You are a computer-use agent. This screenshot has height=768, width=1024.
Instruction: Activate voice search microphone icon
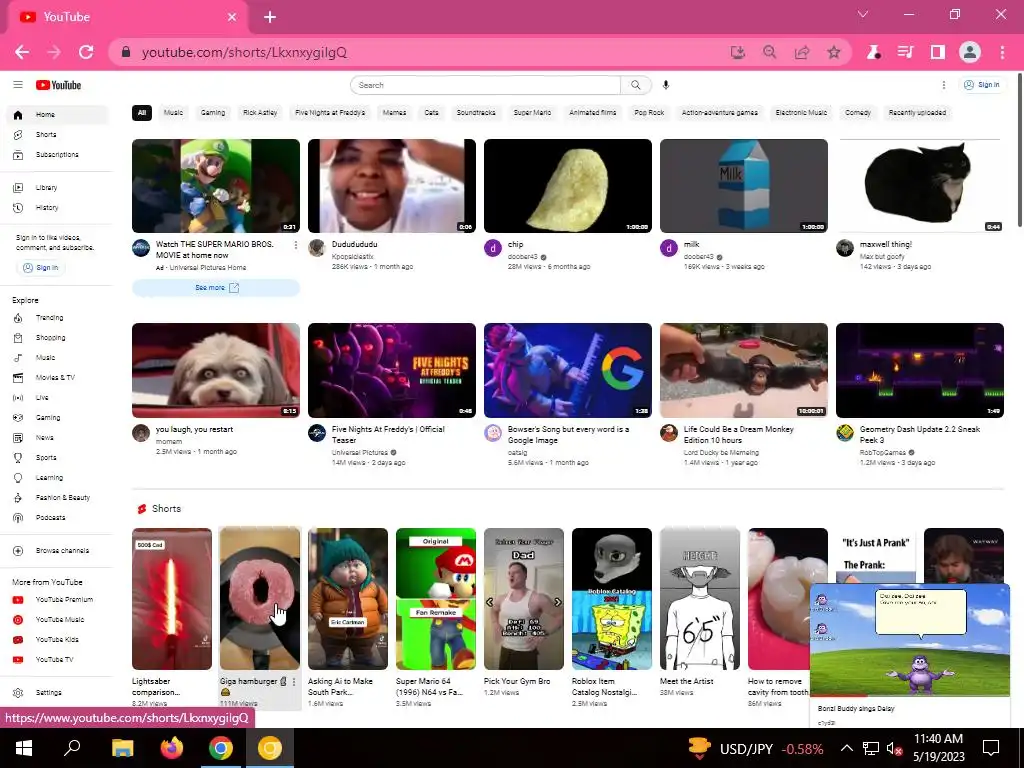click(665, 85)
